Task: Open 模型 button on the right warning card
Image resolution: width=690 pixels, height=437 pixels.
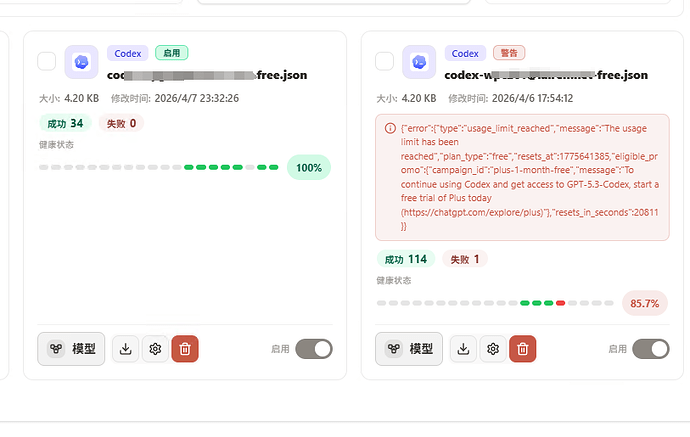Action: (409, 349)
